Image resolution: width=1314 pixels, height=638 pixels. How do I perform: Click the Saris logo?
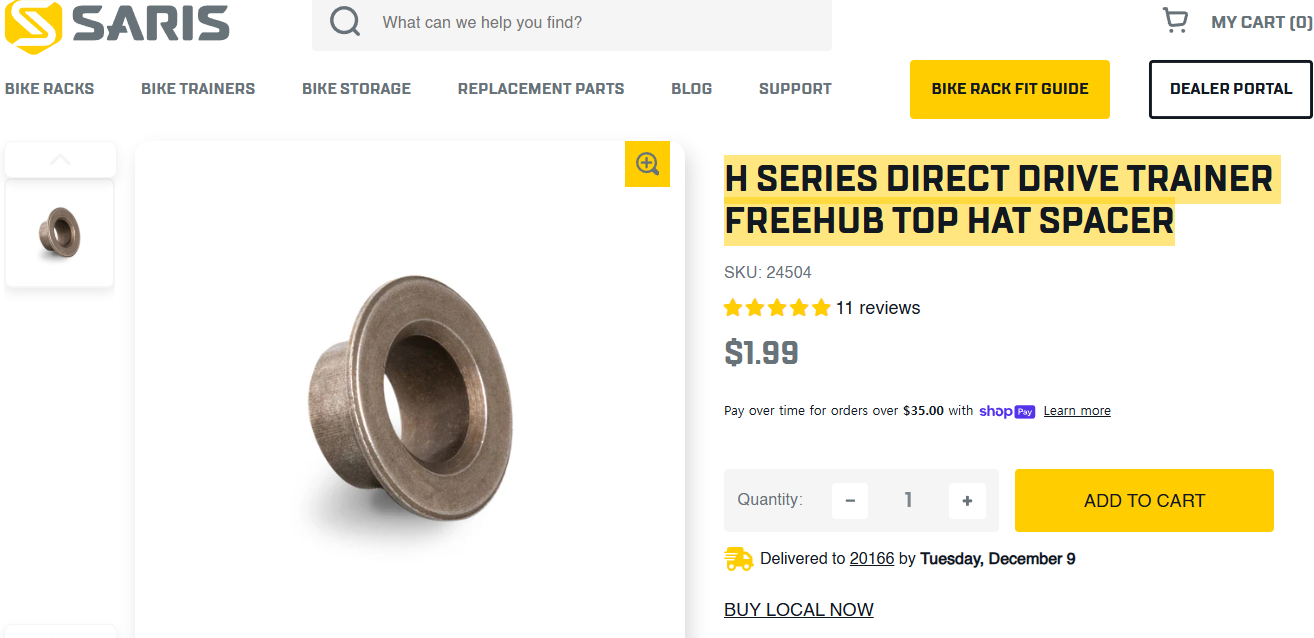click(117, 24)
